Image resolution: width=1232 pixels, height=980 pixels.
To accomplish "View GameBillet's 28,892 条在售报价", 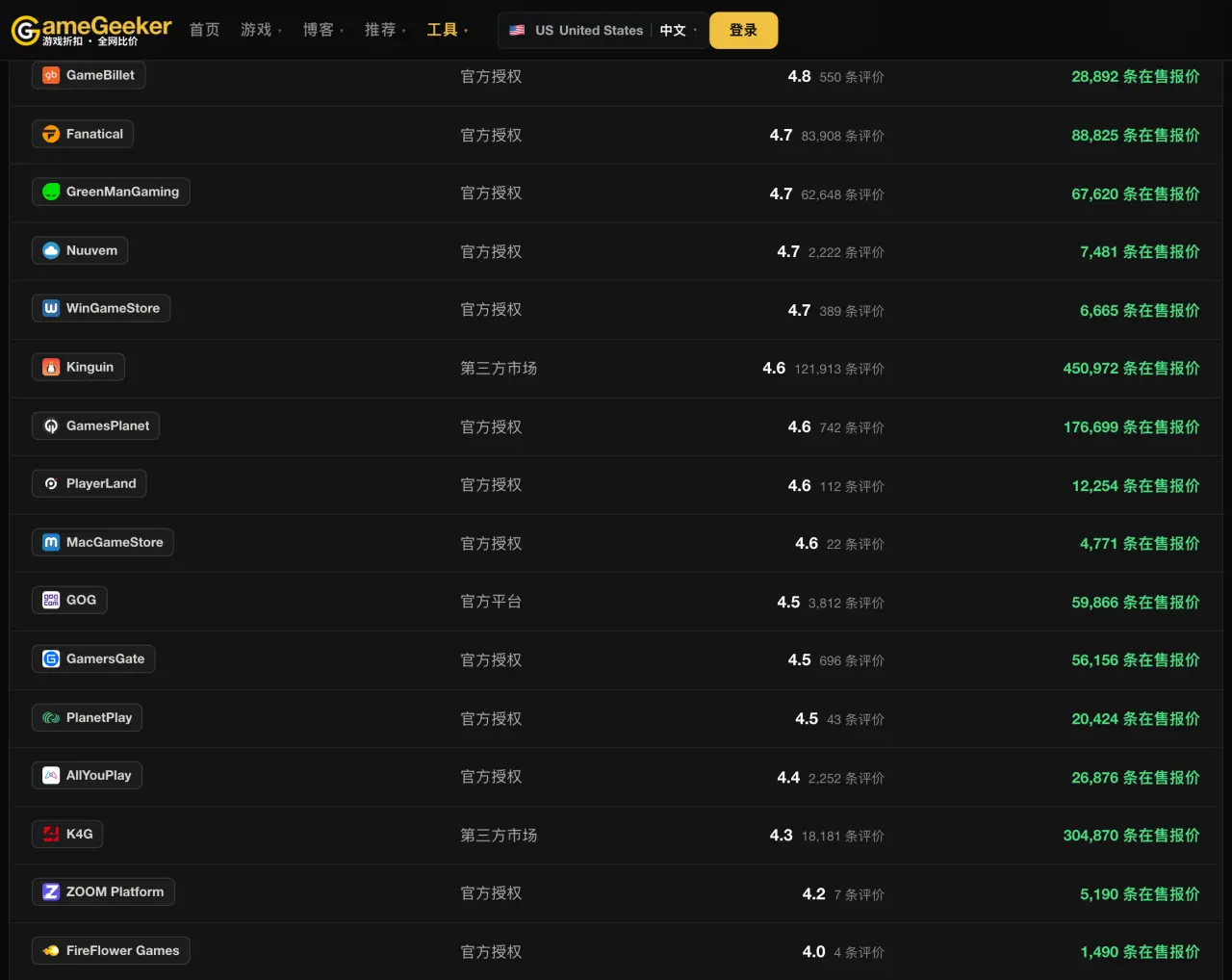I will pyautogui.click(x=1136, y=76).
